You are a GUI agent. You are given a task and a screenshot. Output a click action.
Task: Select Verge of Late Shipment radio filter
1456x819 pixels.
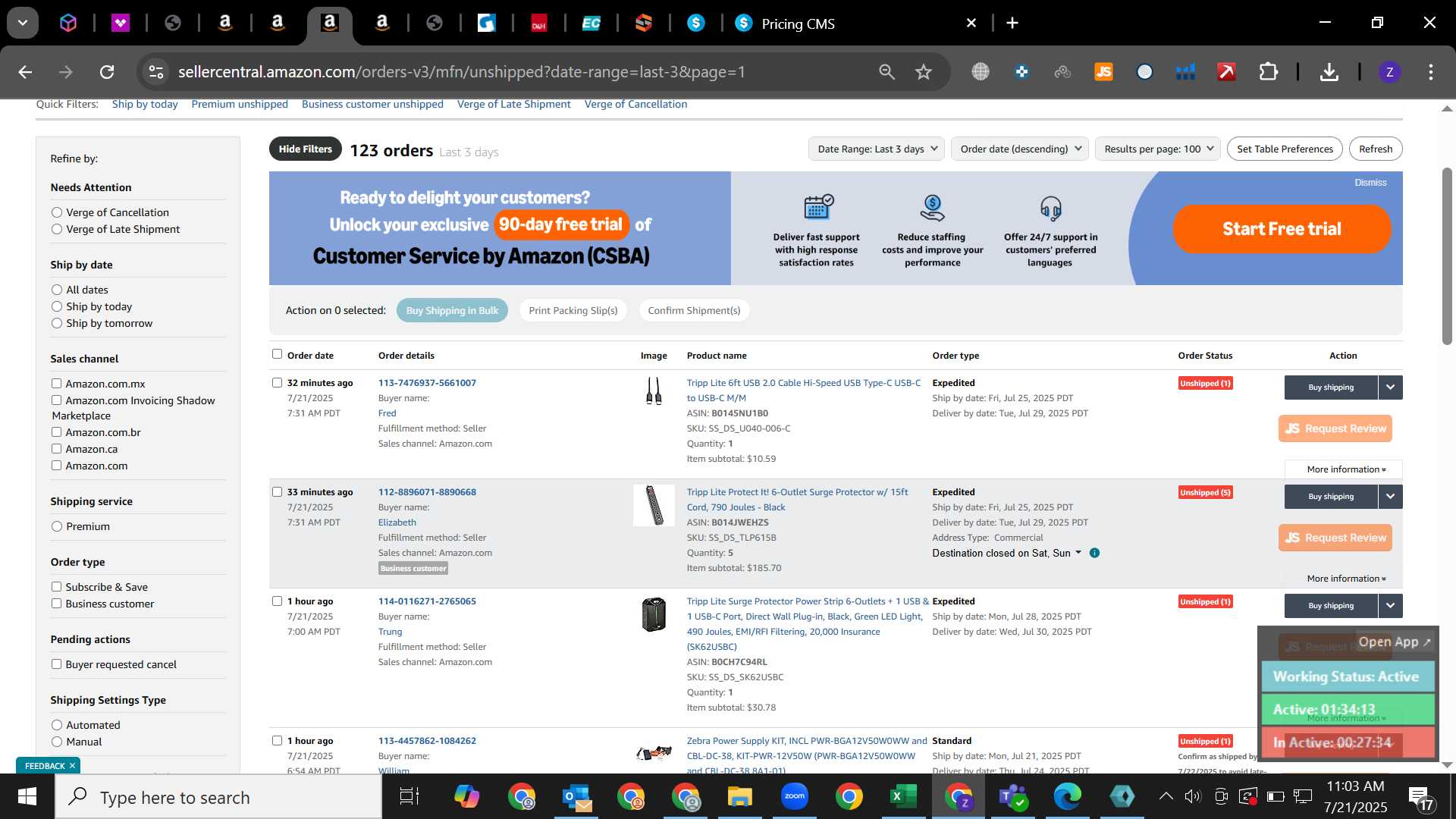tap(57, 229)
